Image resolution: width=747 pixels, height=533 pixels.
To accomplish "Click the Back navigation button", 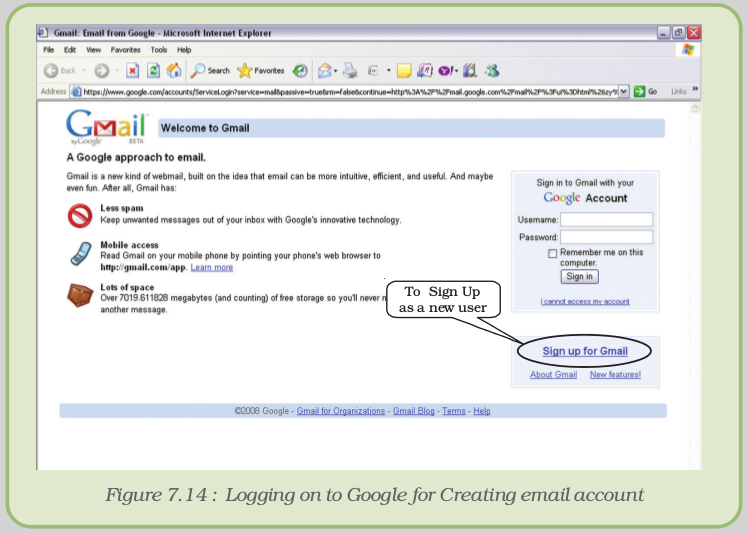I will click(60, 70).
